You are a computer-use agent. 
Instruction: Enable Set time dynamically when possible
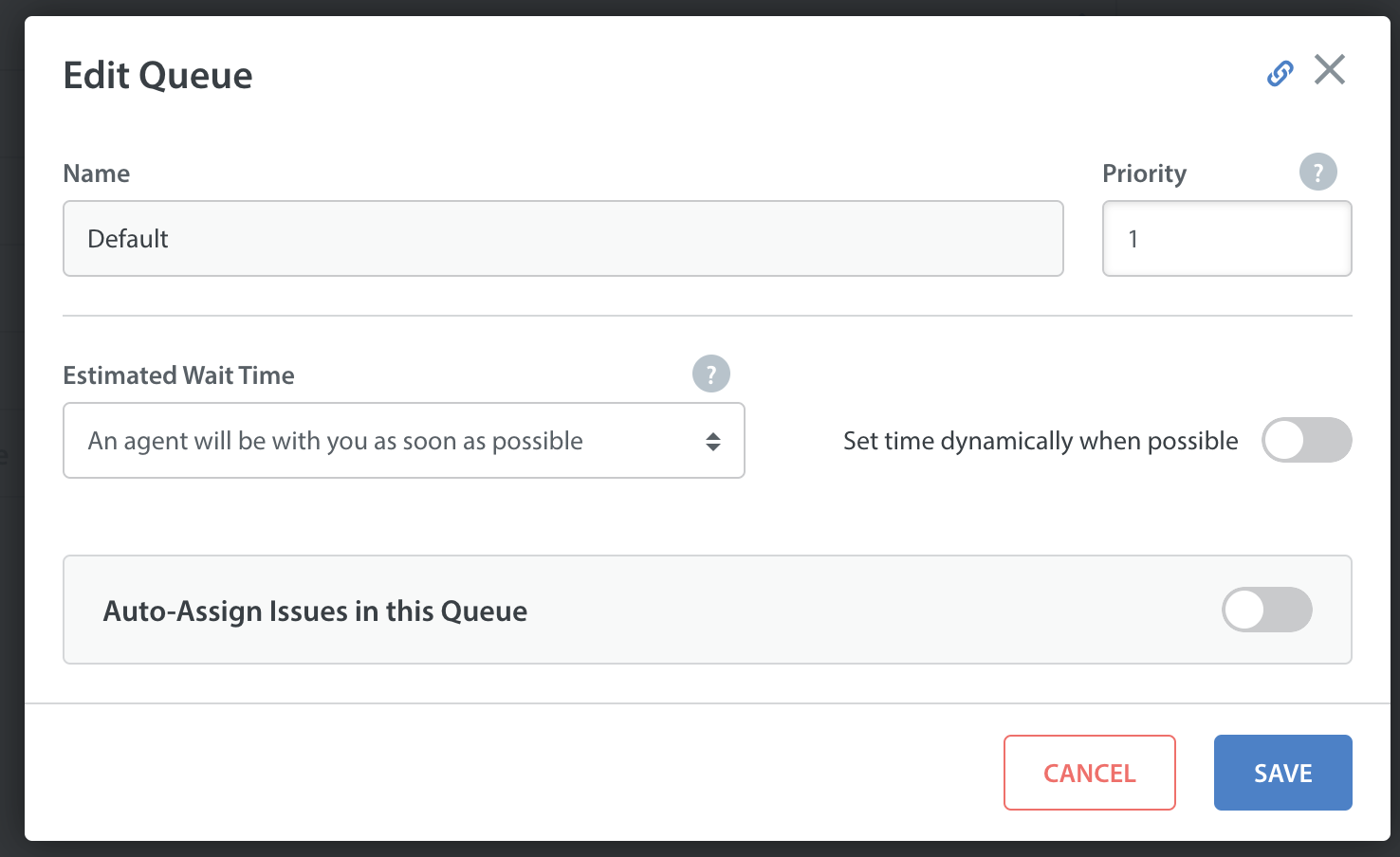pyautogui.click(x=1306, y=440)
